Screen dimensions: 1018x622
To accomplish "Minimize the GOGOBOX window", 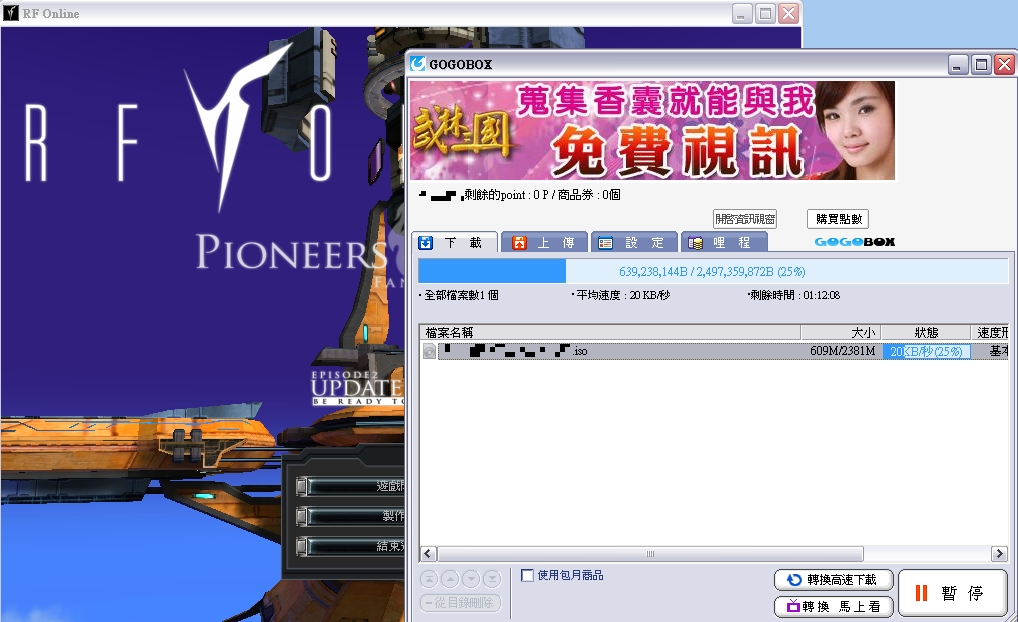I will [958, 64].
